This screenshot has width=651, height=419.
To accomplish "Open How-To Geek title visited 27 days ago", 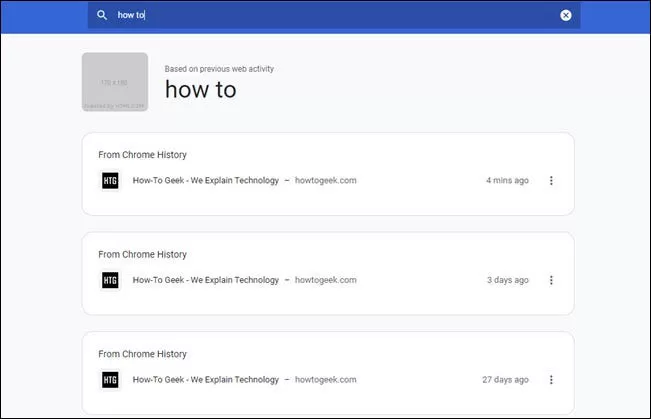I will (206, 380).
